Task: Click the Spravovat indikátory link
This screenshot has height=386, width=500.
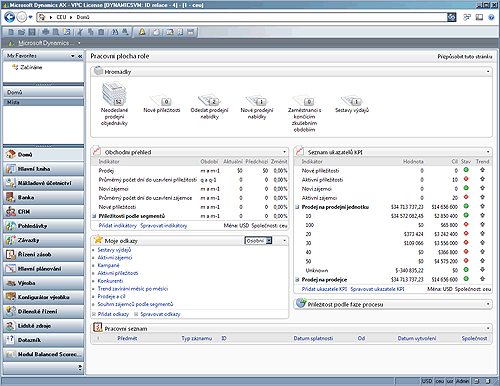Action: point(164,226)
